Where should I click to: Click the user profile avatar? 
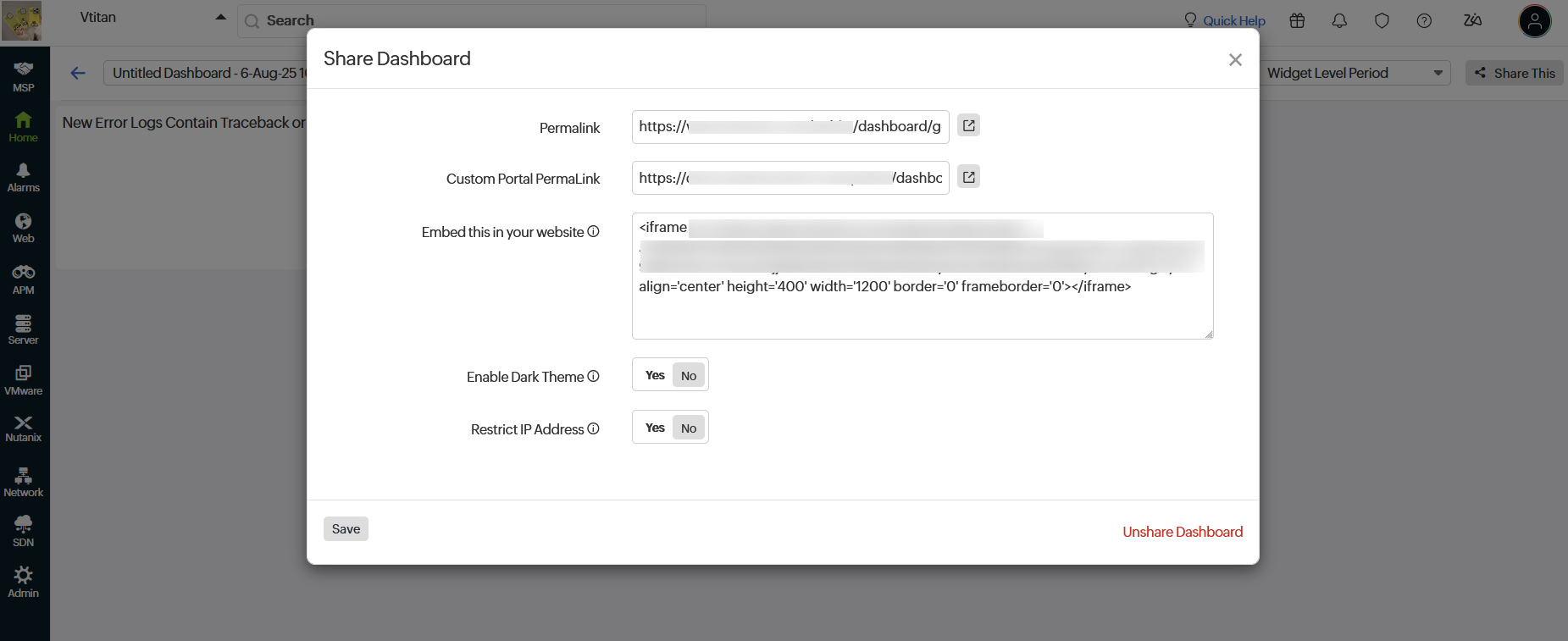pos(1534,21)
